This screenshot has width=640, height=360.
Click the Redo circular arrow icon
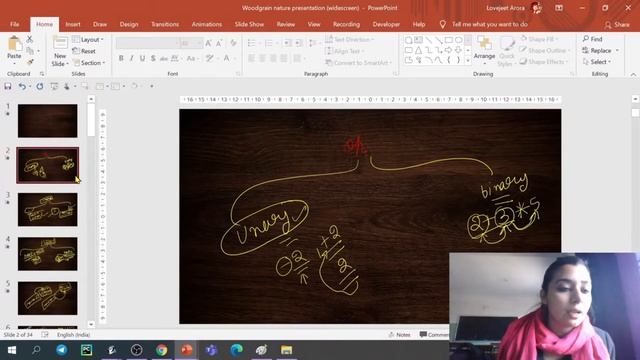click(x=40, y=86)
